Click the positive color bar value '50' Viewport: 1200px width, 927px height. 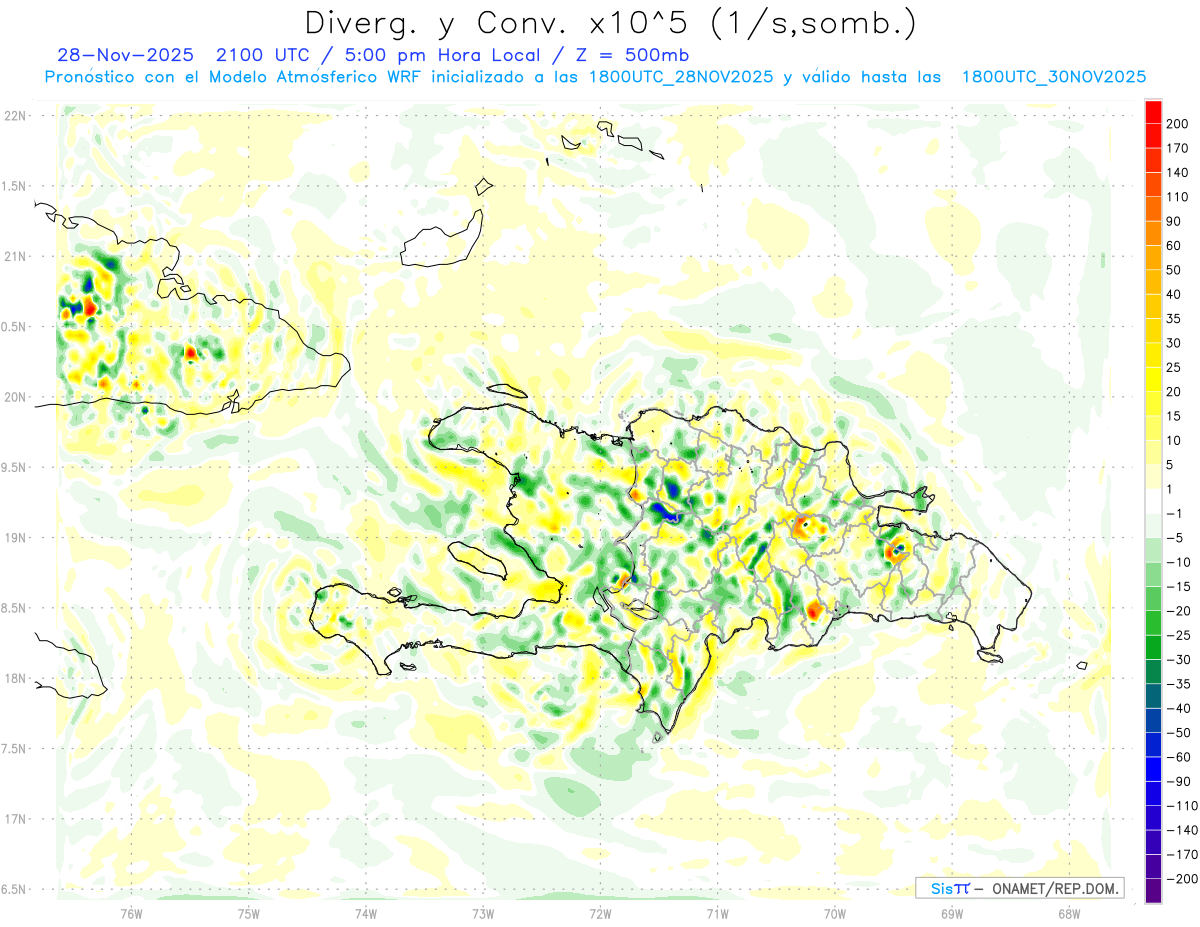[1174, 270]
